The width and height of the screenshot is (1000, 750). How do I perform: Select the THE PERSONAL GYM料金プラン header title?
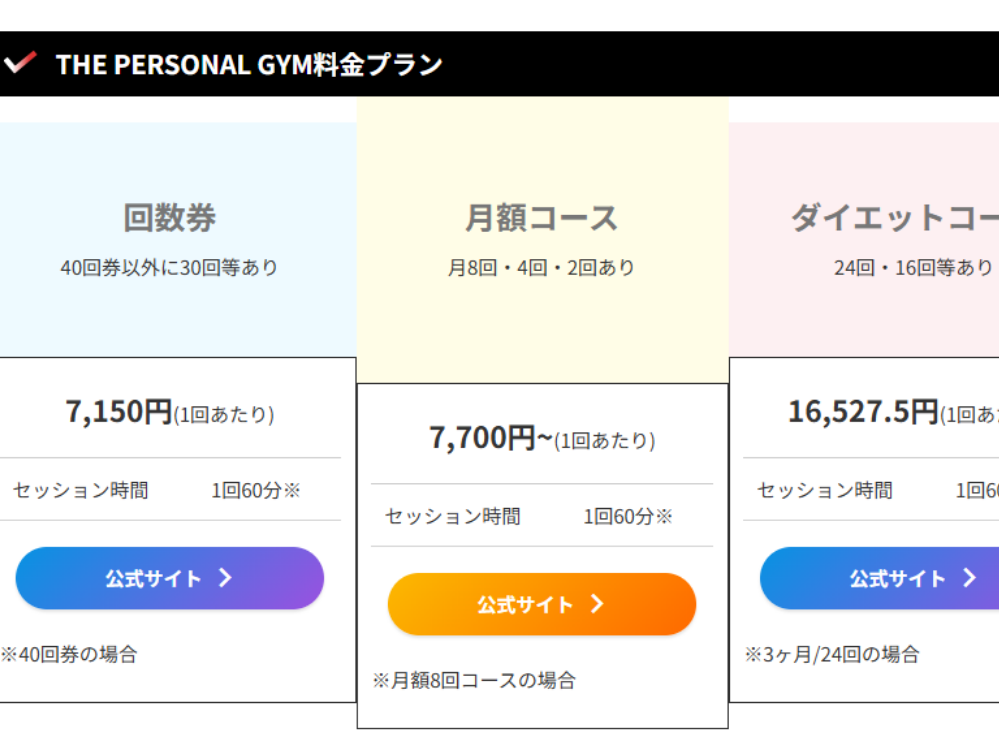tap(249, 64)
